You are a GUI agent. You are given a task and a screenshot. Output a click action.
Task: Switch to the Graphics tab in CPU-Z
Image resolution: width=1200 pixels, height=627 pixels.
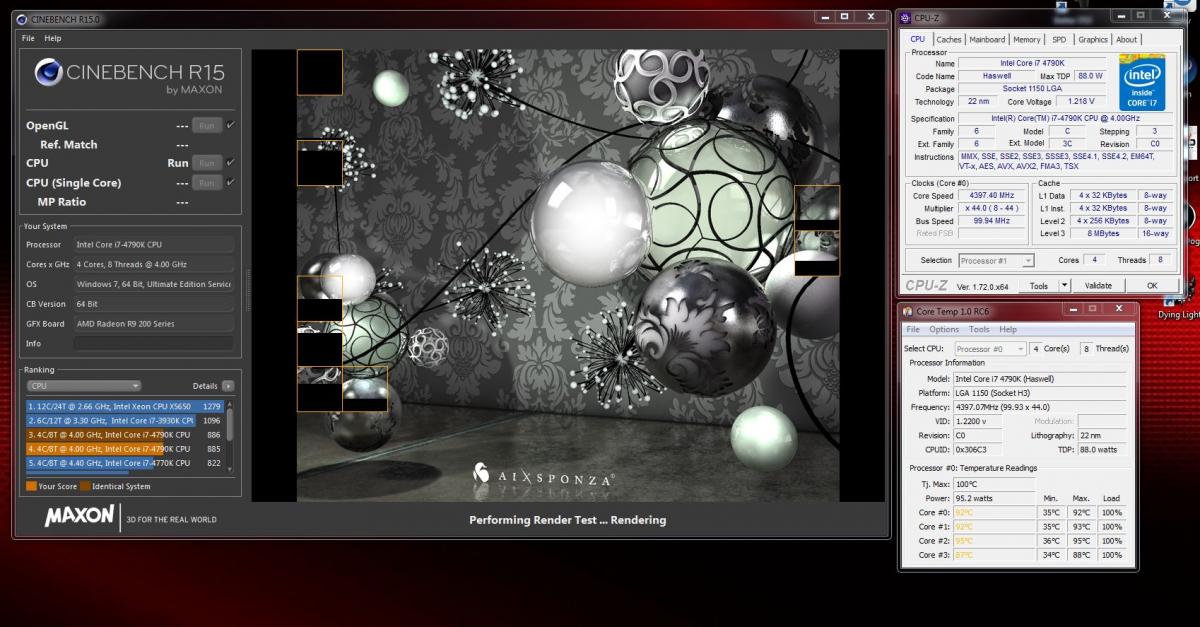coord(1093,40)
